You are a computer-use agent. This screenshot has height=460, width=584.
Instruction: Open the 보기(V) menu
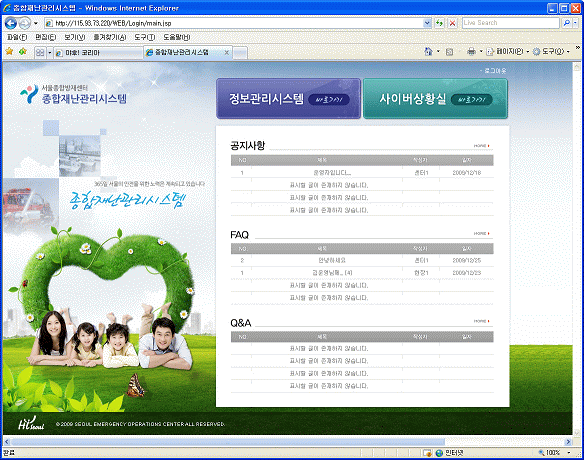(74, 37)
